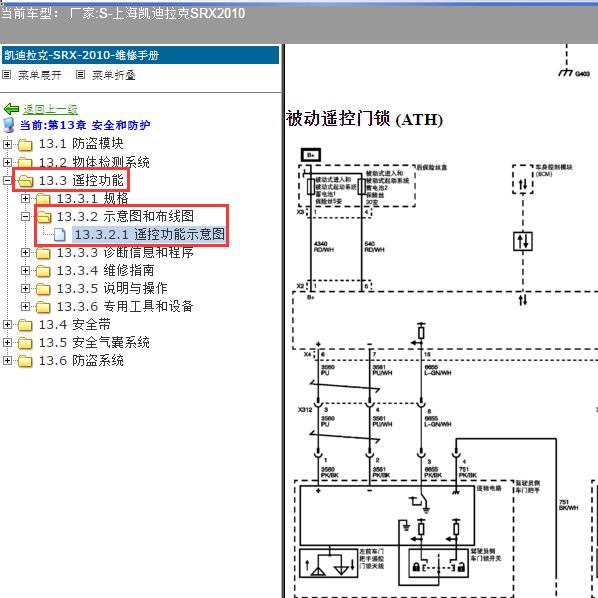The image size is (598, 598).
Task: Click the 菜单展开 expand-all button
Action: point(40,75)
